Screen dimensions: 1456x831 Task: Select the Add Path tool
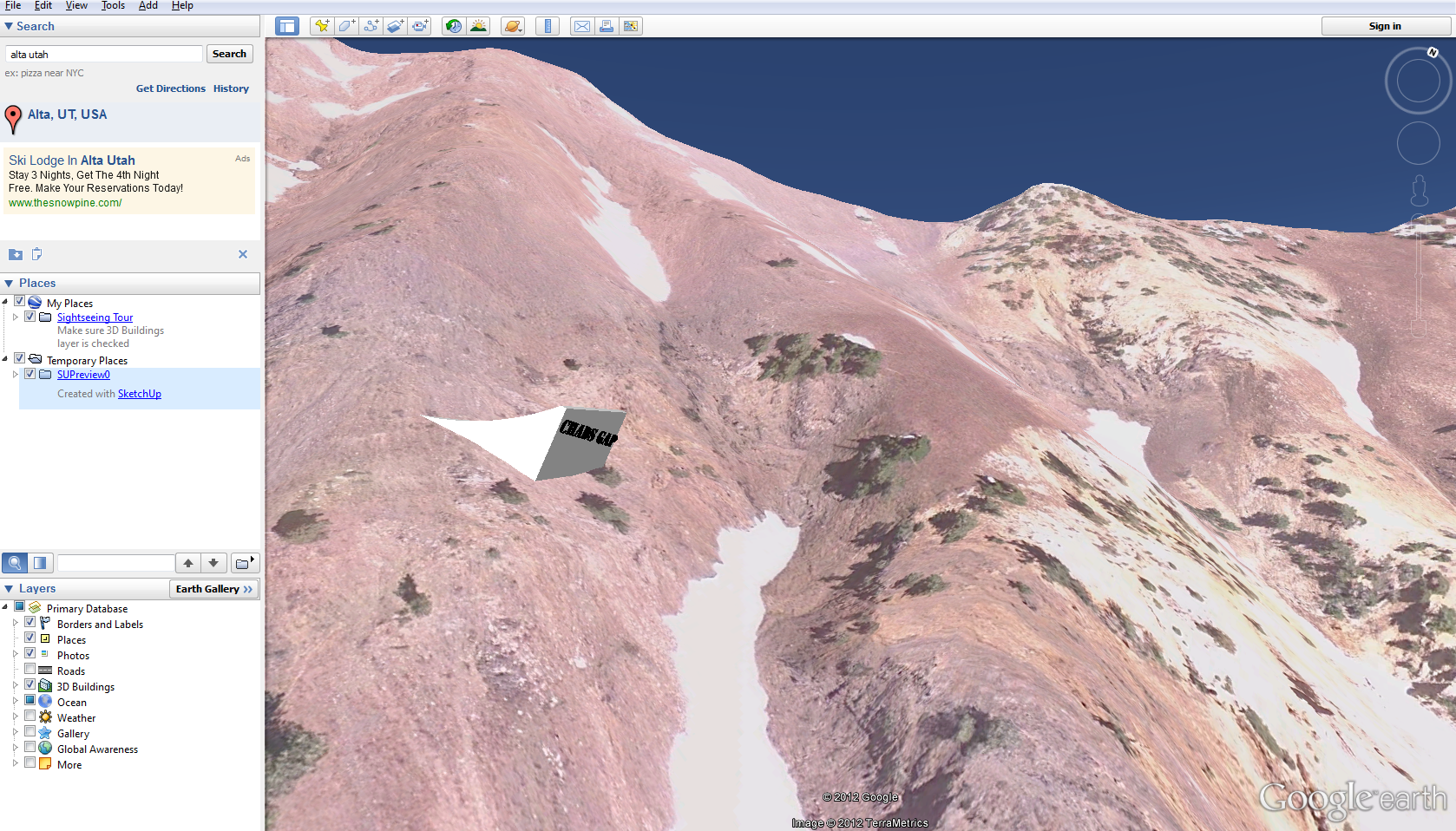[371, 26]
